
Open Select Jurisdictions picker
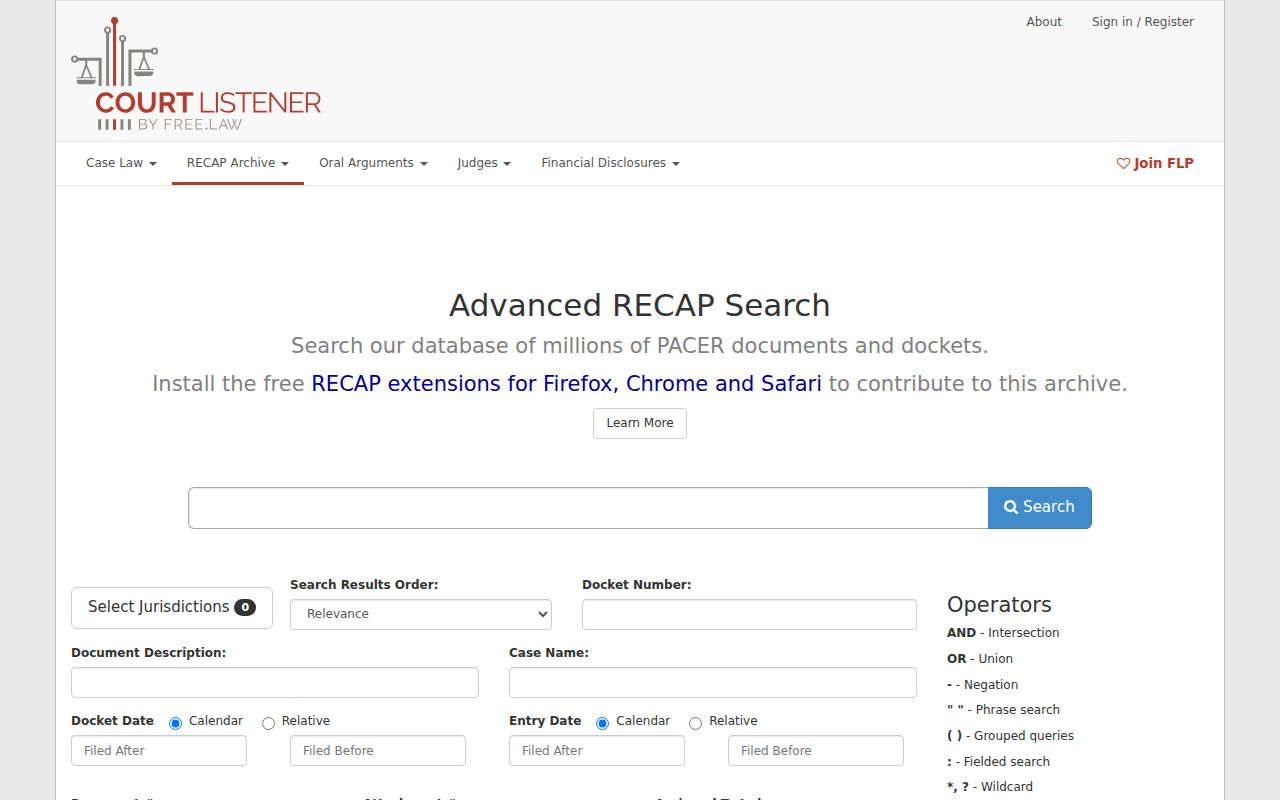tap(172, 608)
